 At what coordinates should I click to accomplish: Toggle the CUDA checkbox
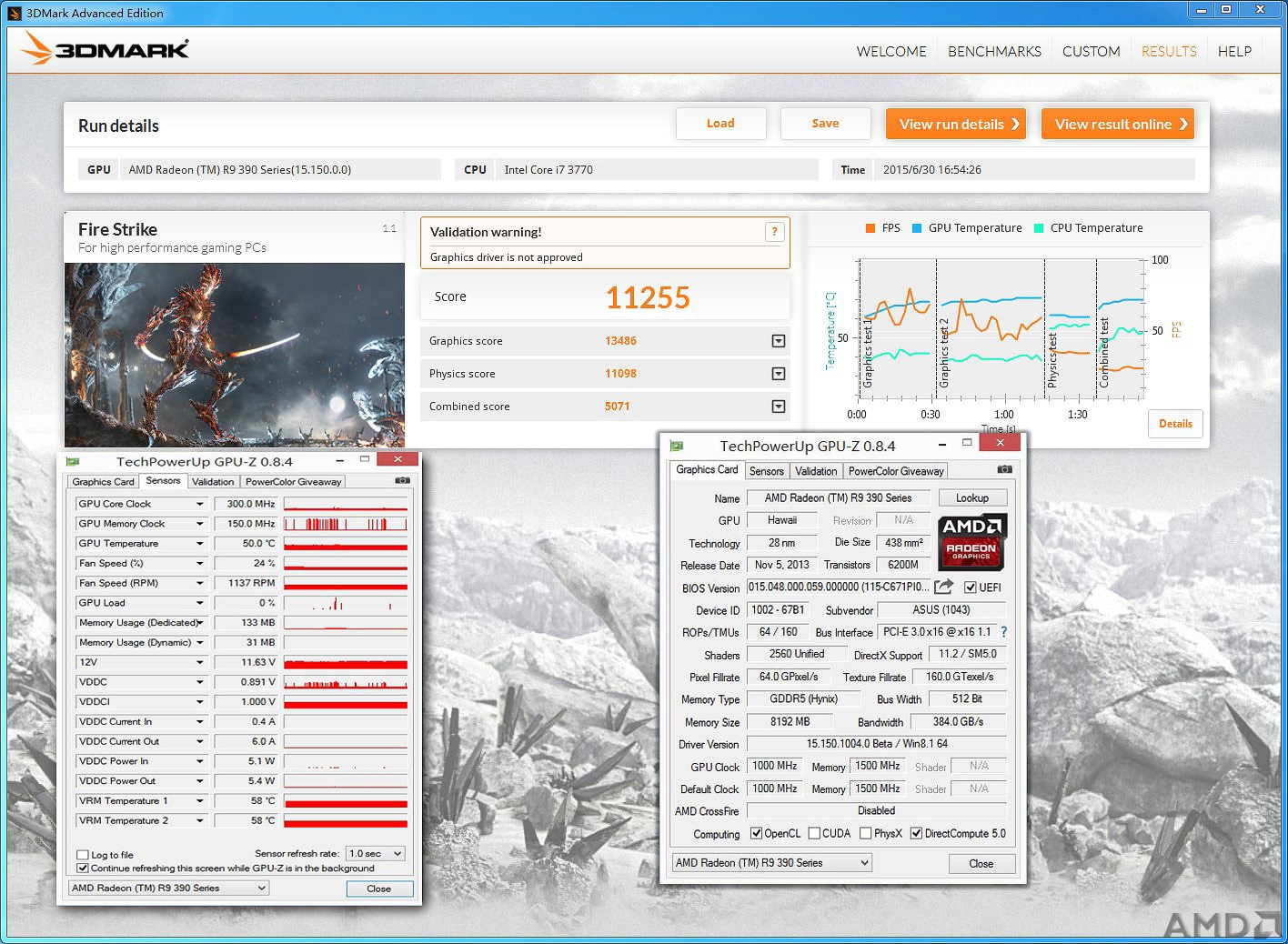point(814,833)
